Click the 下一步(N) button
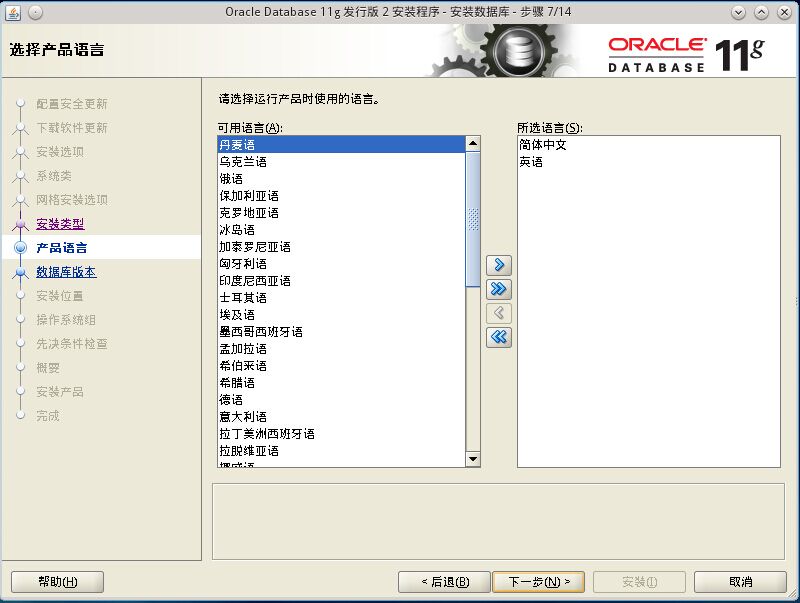Screen dimensions: 800x603 tap(538, 582)
